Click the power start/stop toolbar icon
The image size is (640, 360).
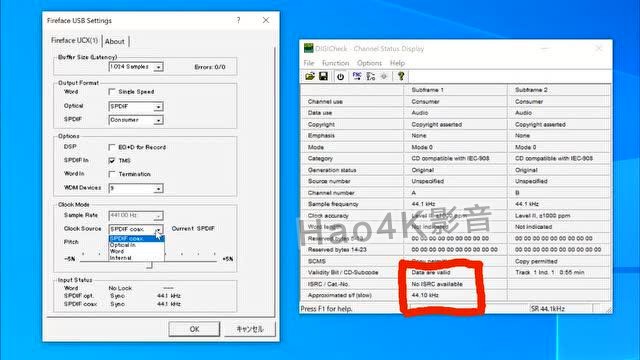340,76
